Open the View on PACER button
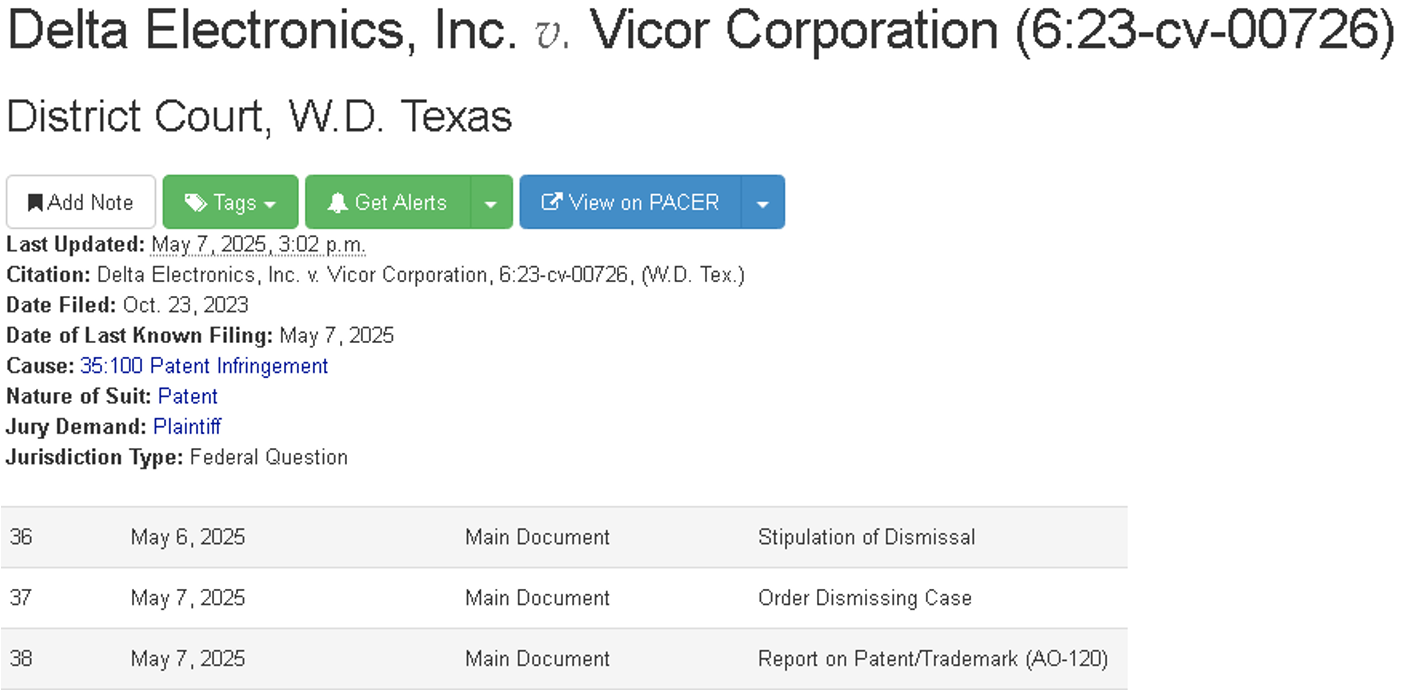 click(631, 202)
